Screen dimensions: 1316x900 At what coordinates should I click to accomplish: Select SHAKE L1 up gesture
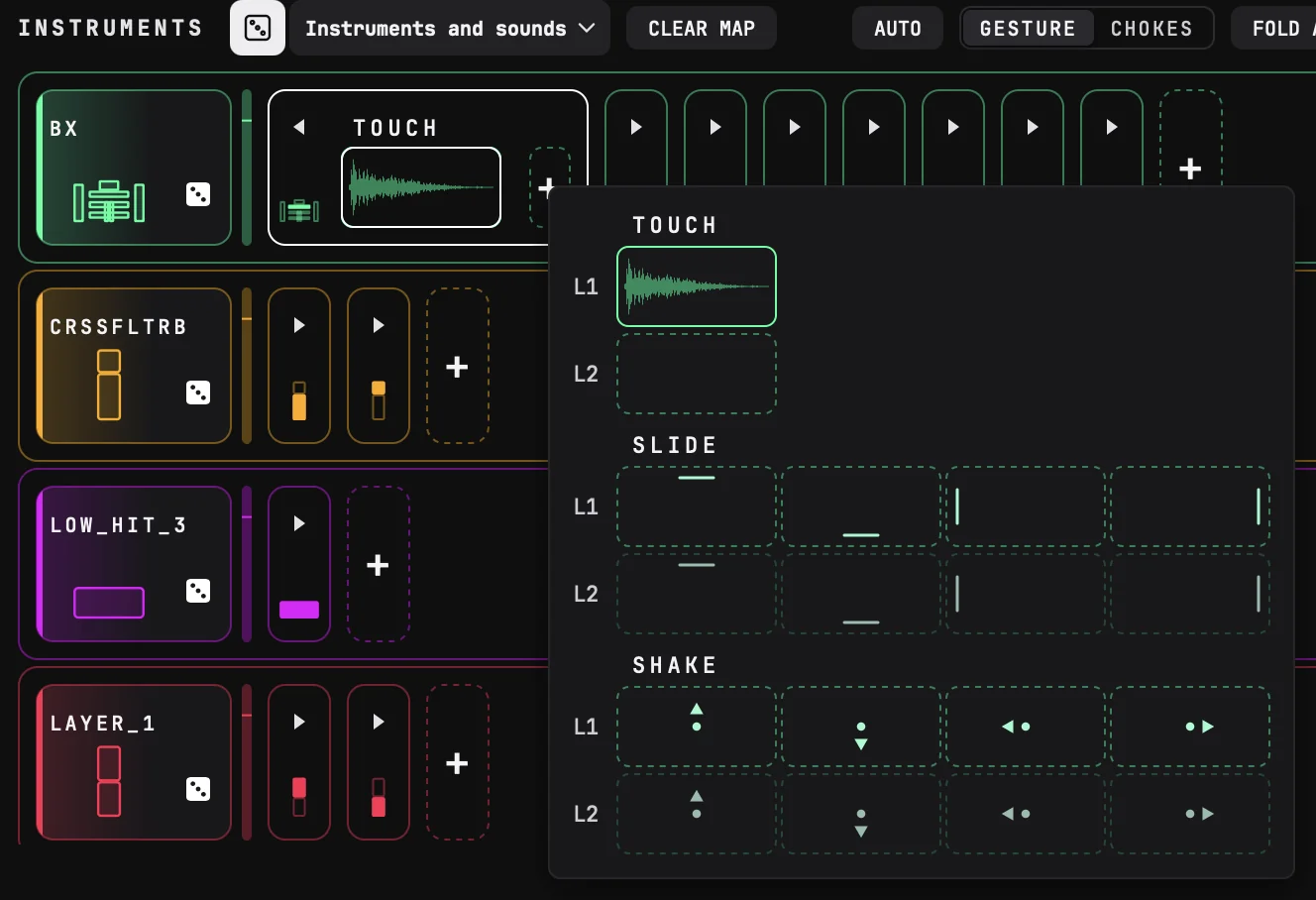[x=697, y=727]
